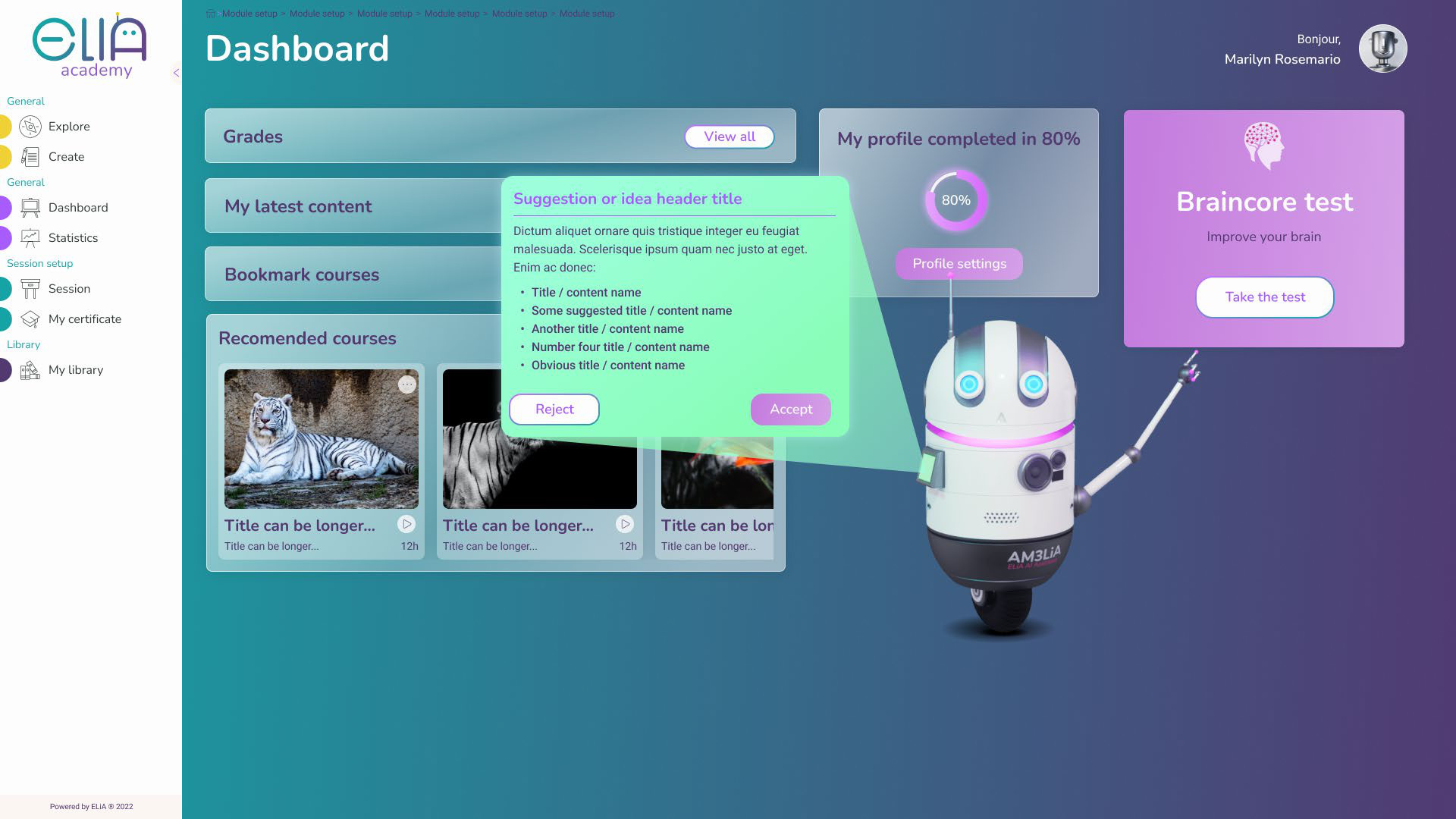Play the second recommended course
The width and height of the screenshot is (1456, 819).
point(625,524)
